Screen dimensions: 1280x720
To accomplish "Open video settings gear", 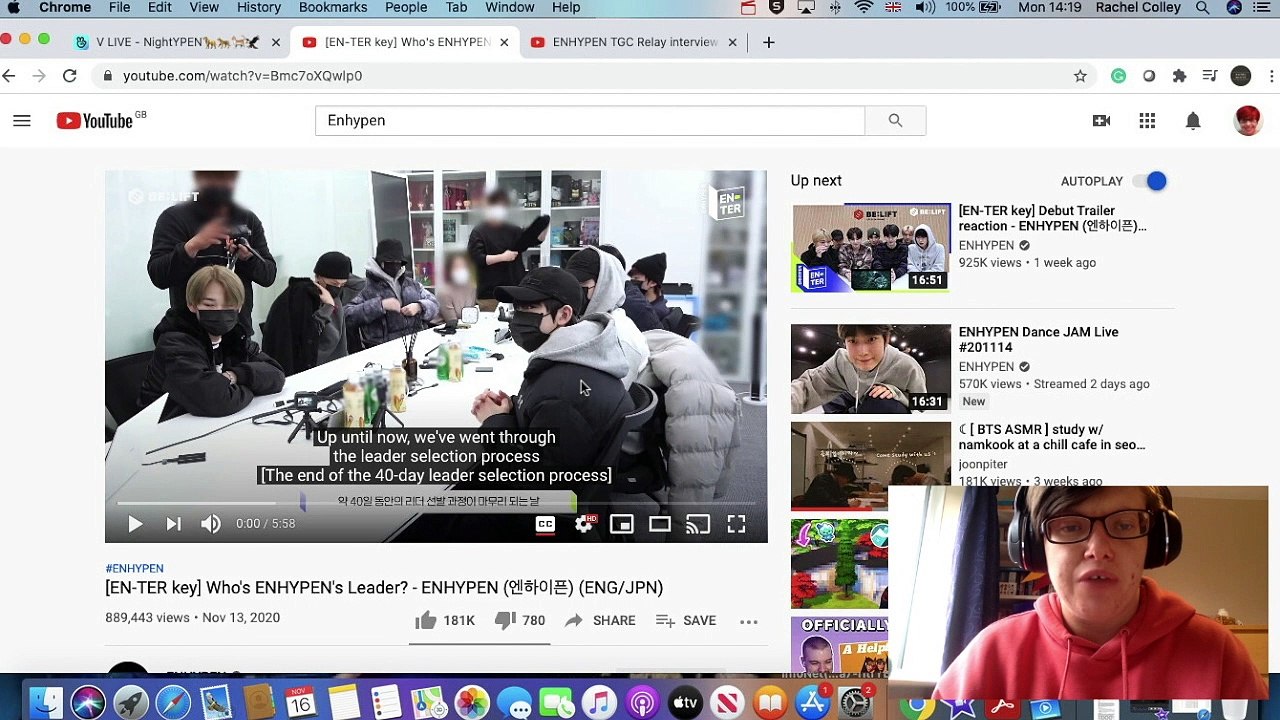I will click(584, 523).
